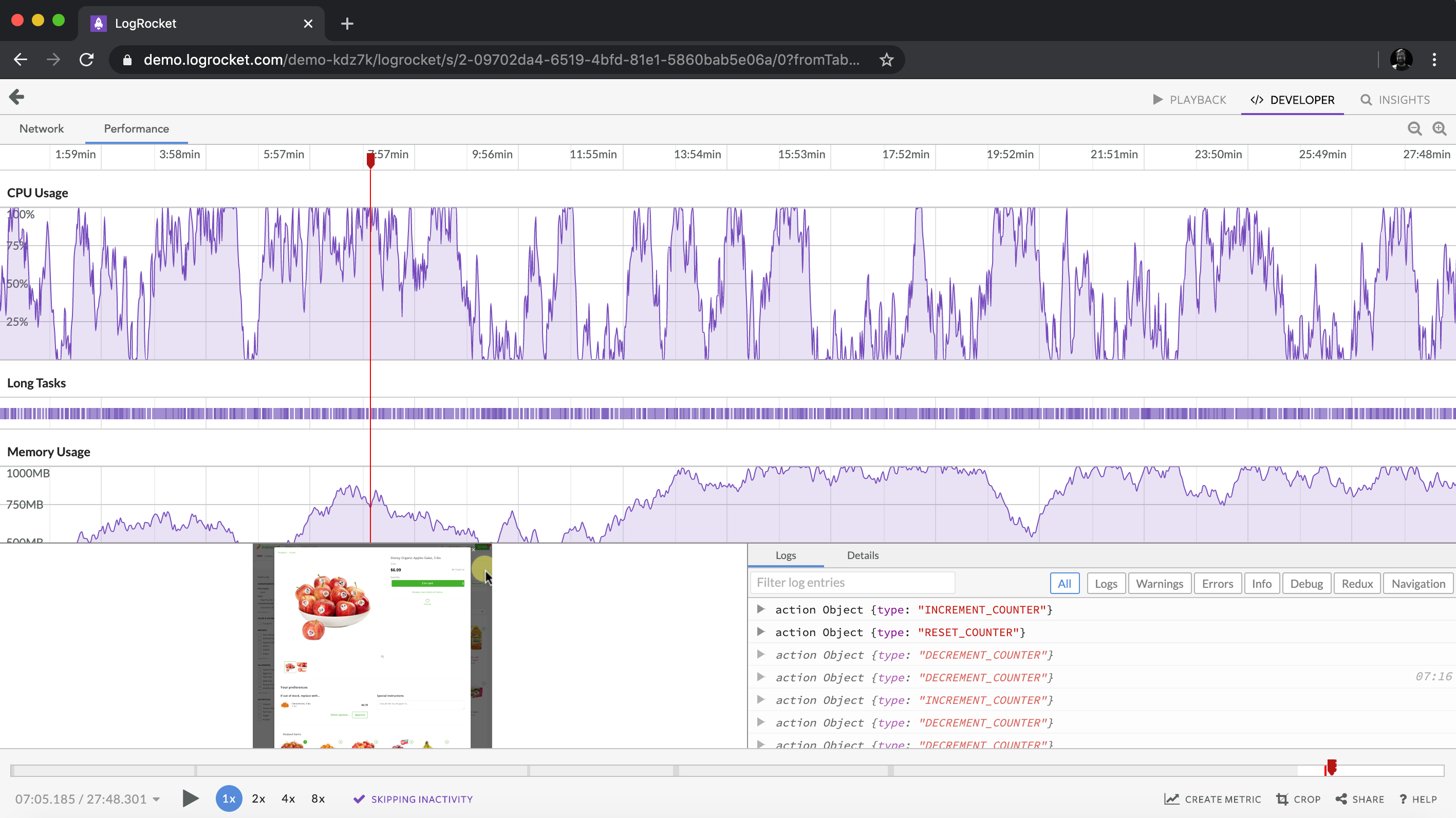Select the Network tab
1456x818 pixels.
(42, 129)
